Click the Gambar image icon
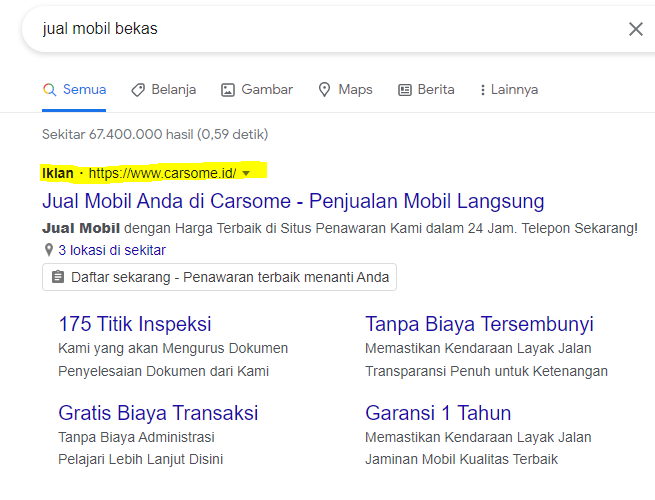 pos(228,90)
